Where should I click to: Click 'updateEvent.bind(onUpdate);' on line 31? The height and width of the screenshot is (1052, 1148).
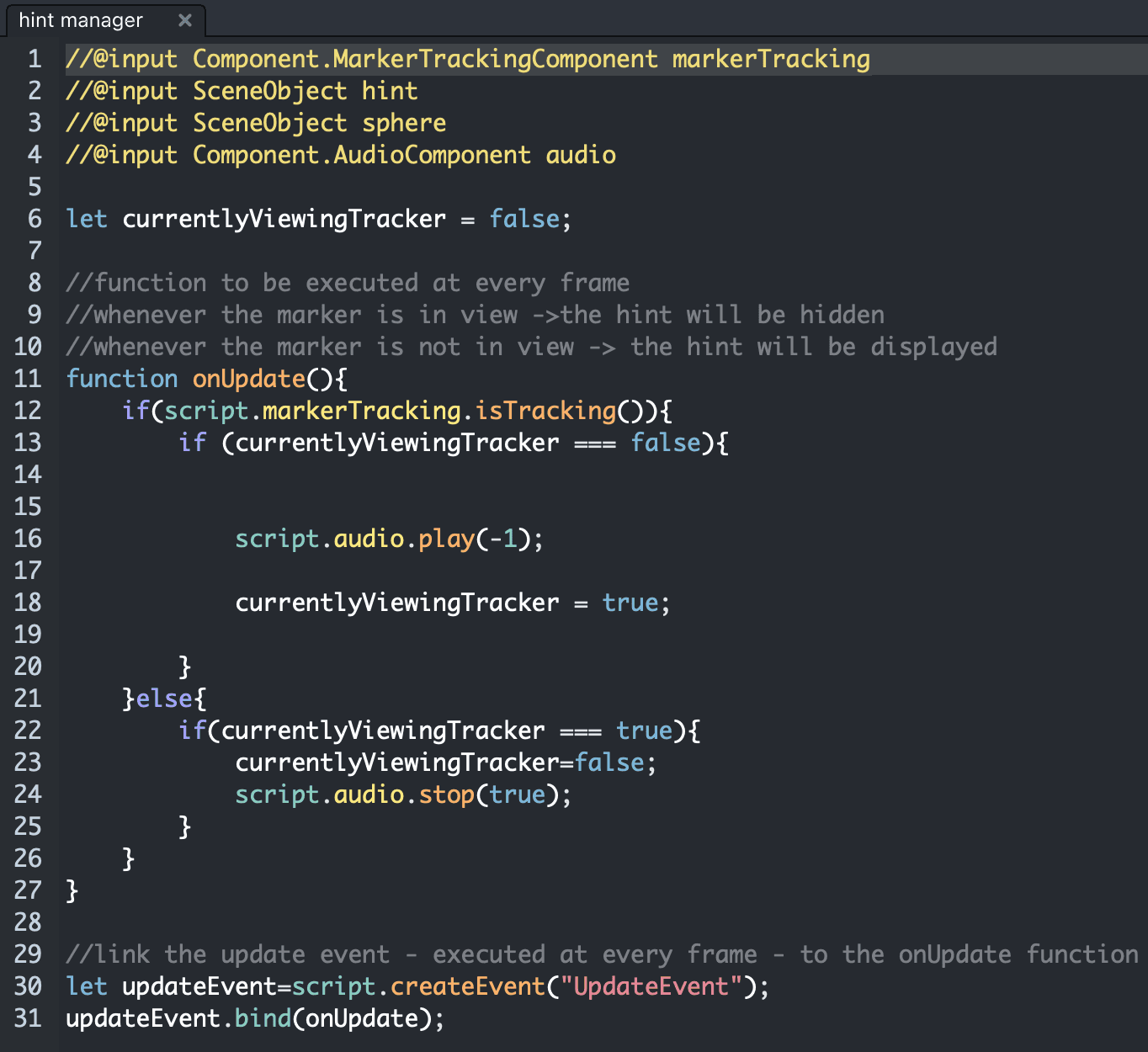pyautogui.click(x=255, y=1018)
